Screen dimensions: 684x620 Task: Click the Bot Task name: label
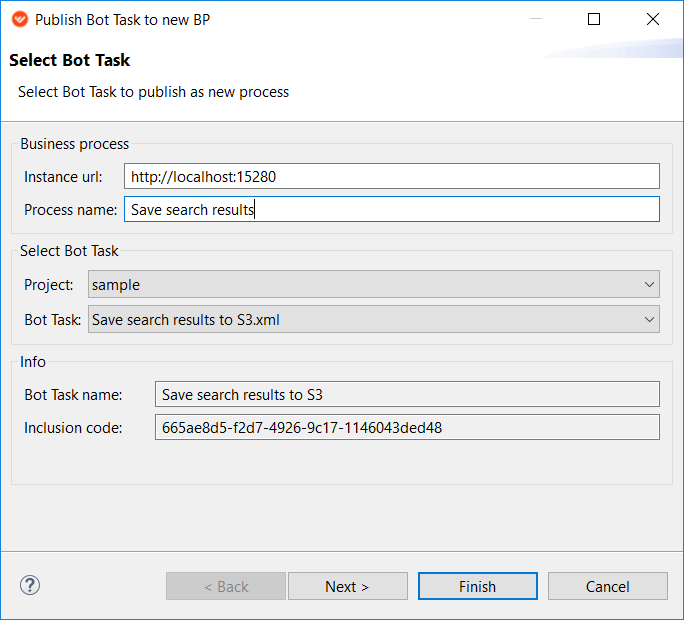(x=73, y=395)
